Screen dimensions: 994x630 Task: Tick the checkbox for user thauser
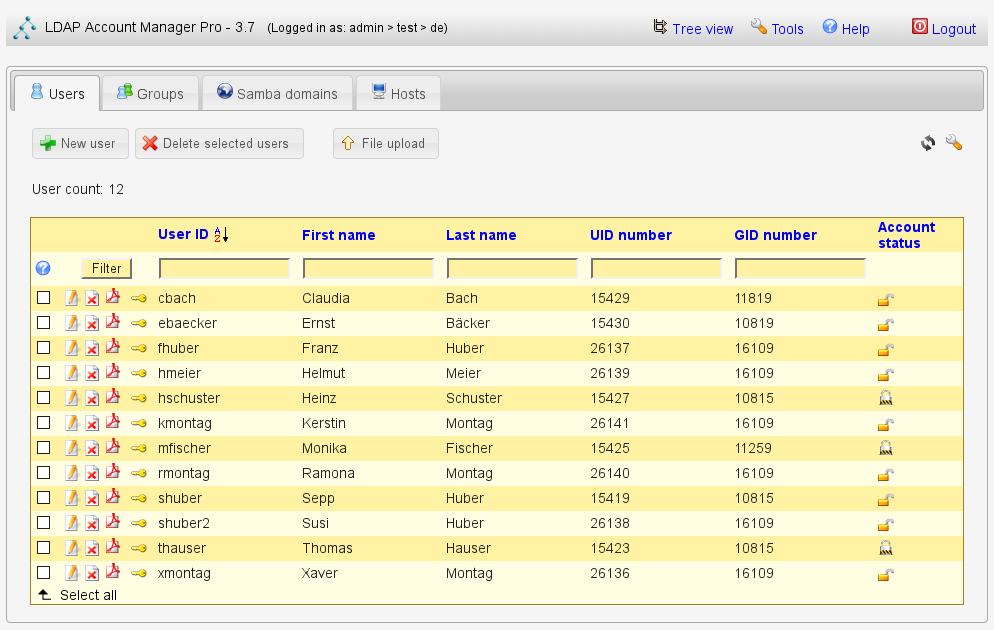point(43,548)
